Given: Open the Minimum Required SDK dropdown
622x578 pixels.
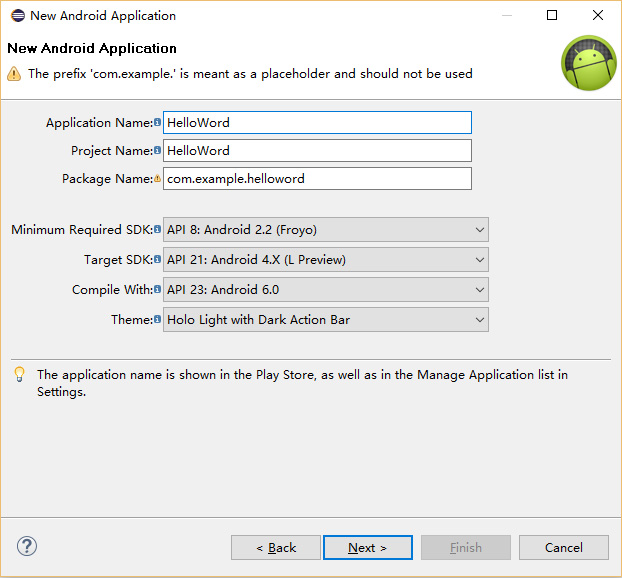Looking at the screenshot, I should (325, 230).
